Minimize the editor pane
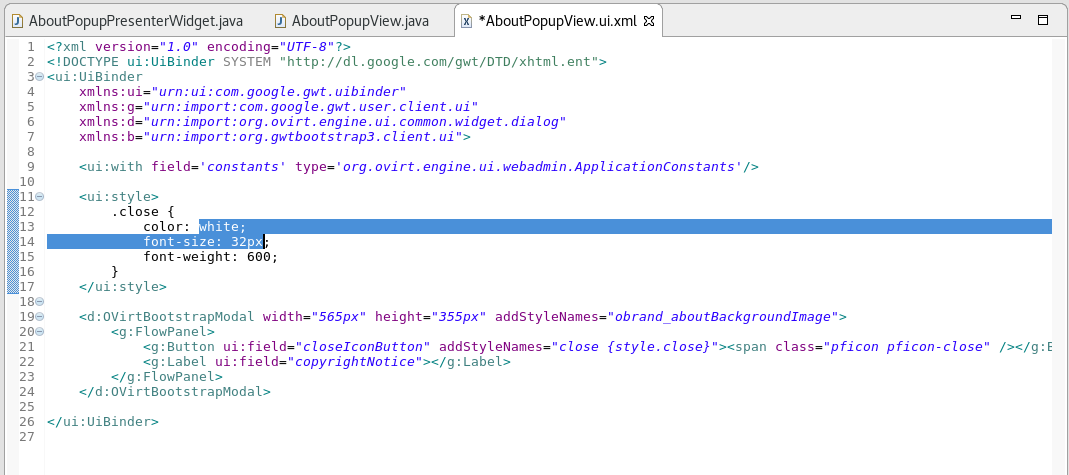Screen dimensions: 1069x475 [1013, 19]
